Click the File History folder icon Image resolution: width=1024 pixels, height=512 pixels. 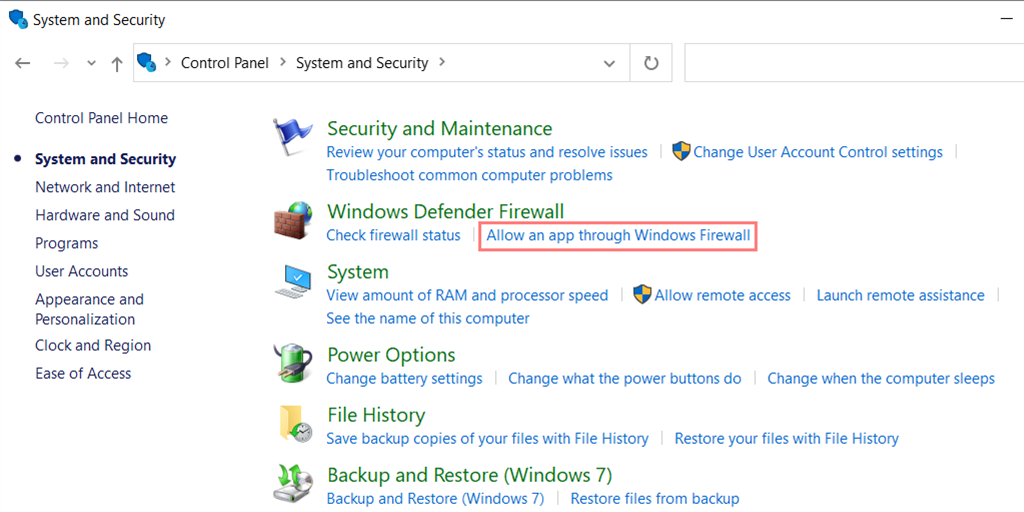(x=293, y=424)
